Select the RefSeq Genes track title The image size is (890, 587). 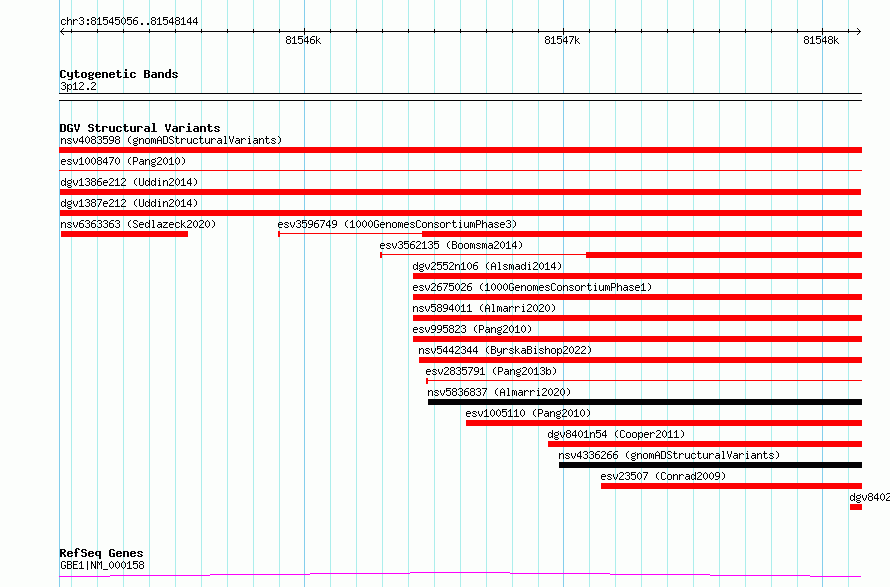point(102,553)
